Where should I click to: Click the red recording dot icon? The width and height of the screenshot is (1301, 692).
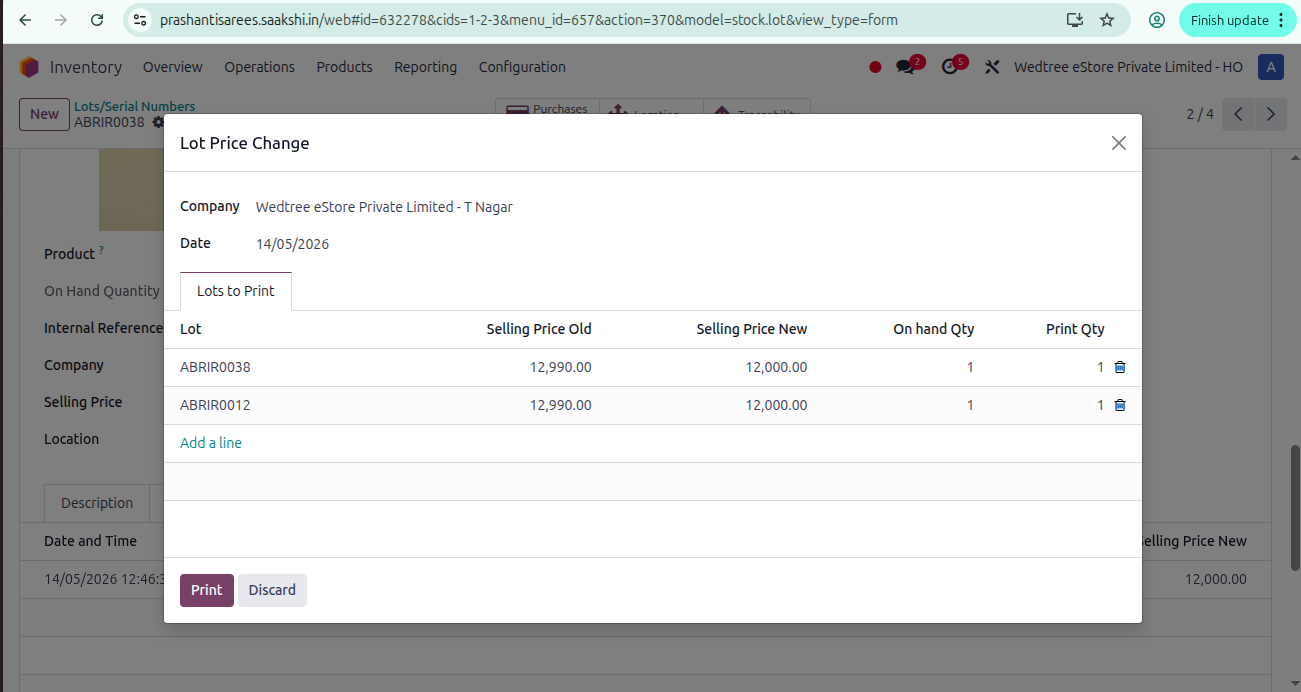pyautogui.click(x=875, y=67)
